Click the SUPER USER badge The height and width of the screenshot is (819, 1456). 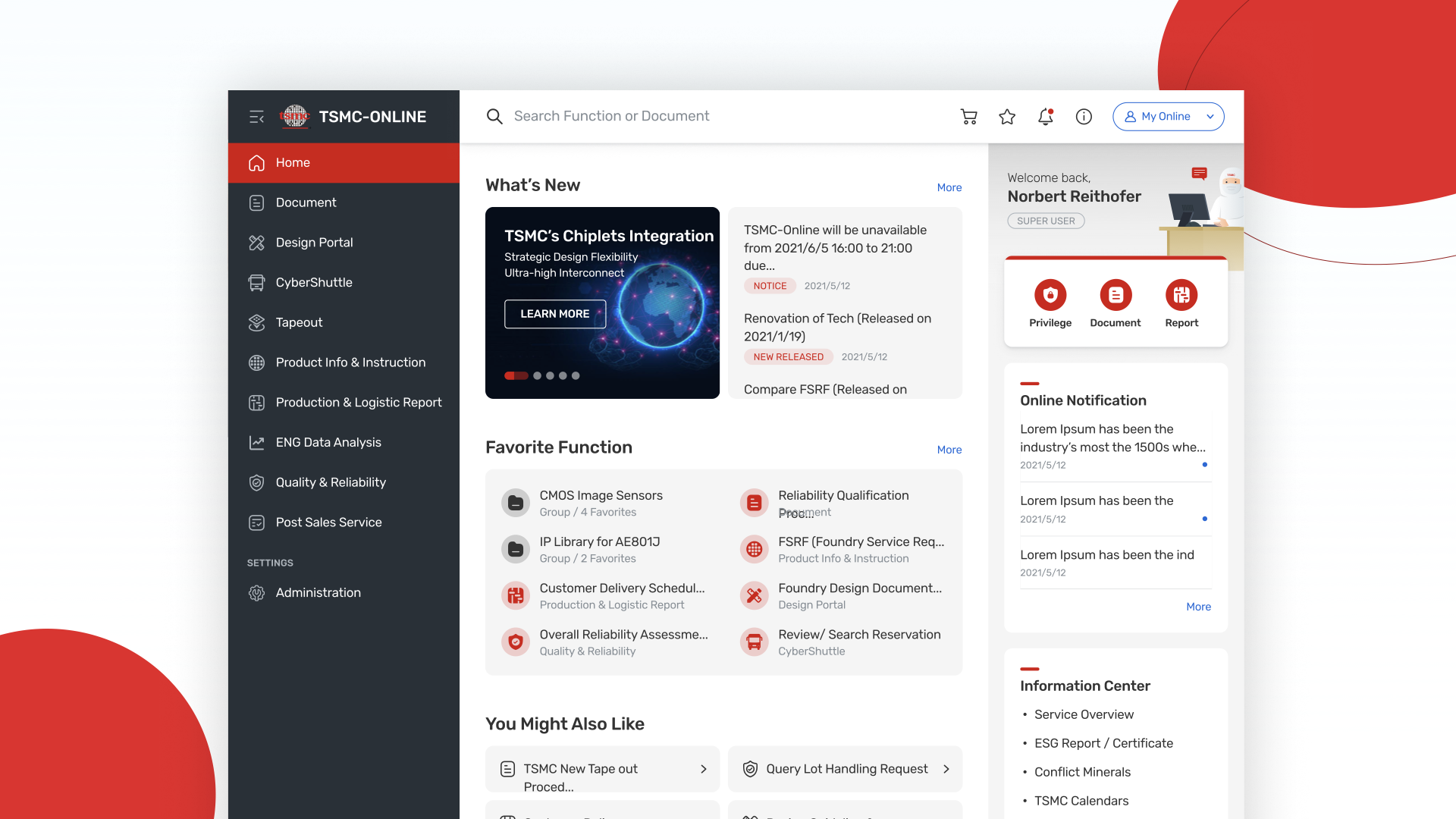(x=1046, y=221)
